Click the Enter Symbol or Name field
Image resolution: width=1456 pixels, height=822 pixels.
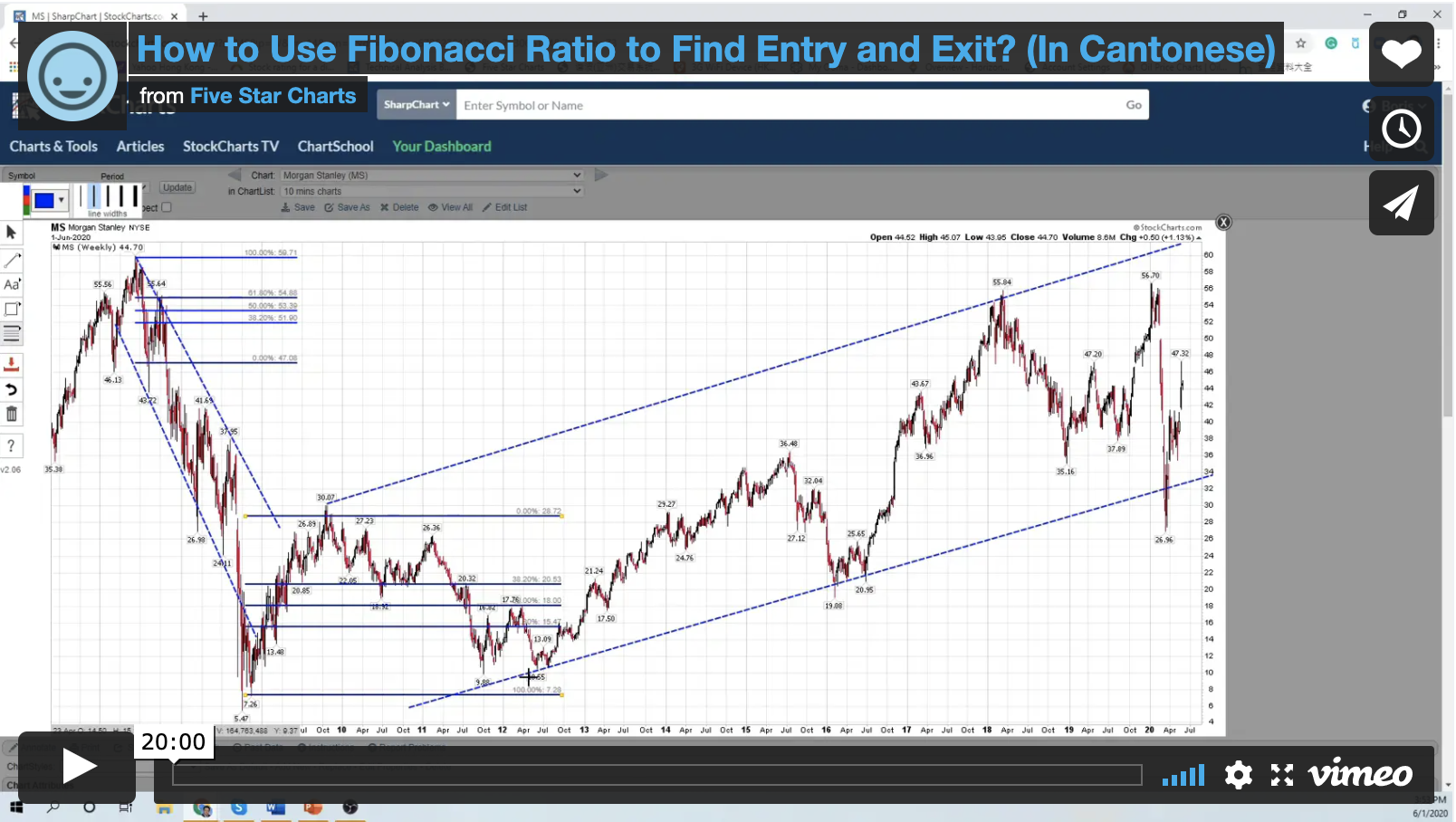[788, 105]
